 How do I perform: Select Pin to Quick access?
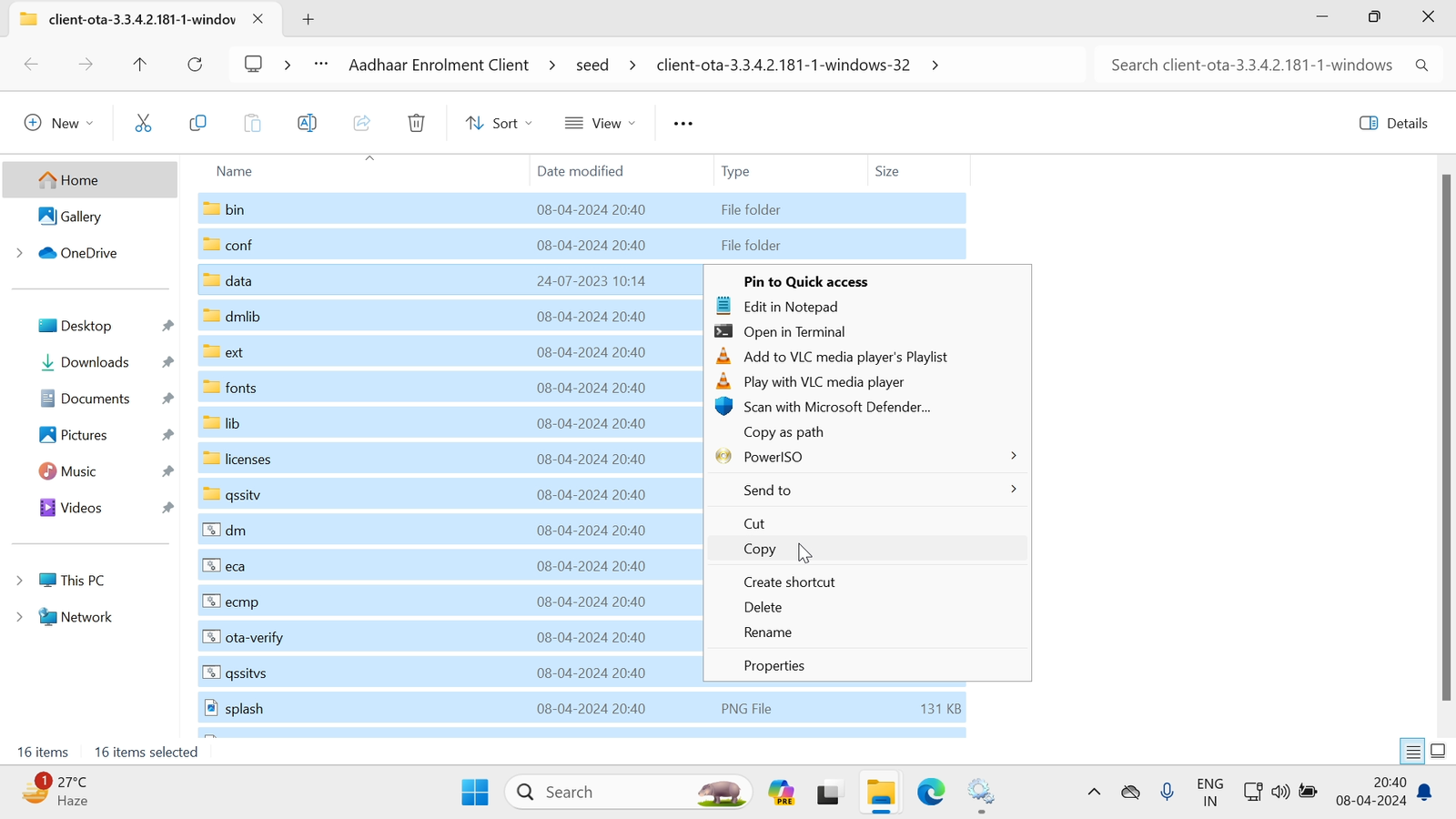pyautogui.click(x=867, y=282)
